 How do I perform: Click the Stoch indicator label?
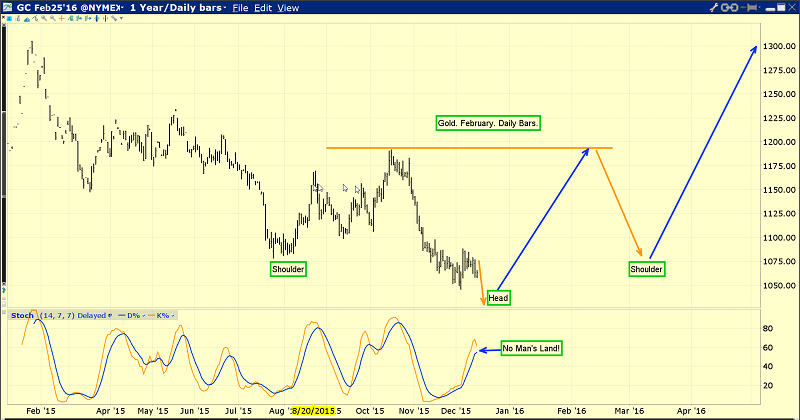pos(20,315)
